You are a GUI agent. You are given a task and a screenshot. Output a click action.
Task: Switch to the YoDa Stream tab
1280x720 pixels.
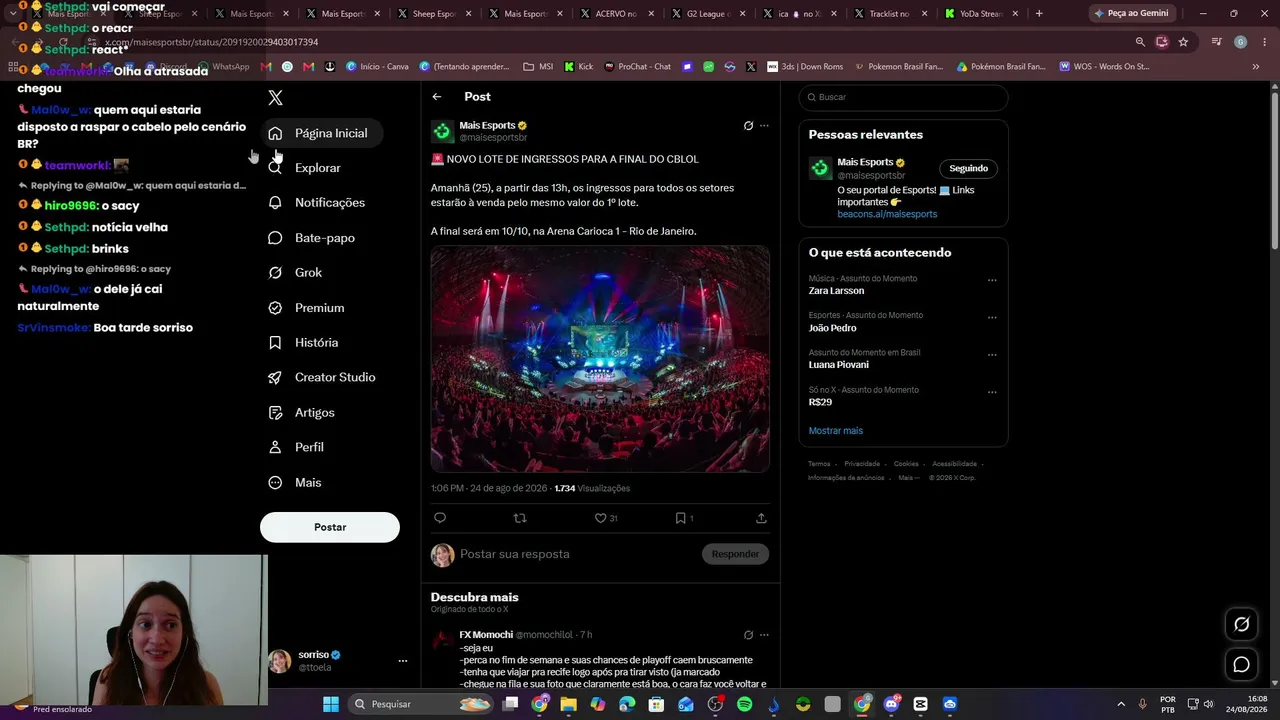(978, 14)
